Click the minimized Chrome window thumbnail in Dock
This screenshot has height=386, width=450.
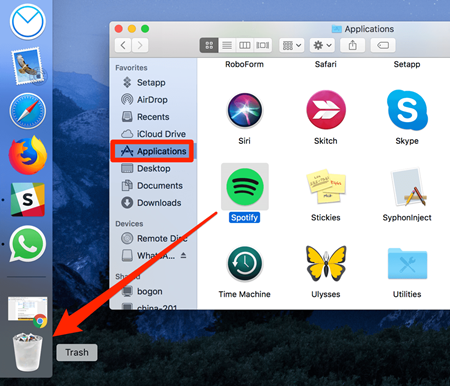point(28,312)
